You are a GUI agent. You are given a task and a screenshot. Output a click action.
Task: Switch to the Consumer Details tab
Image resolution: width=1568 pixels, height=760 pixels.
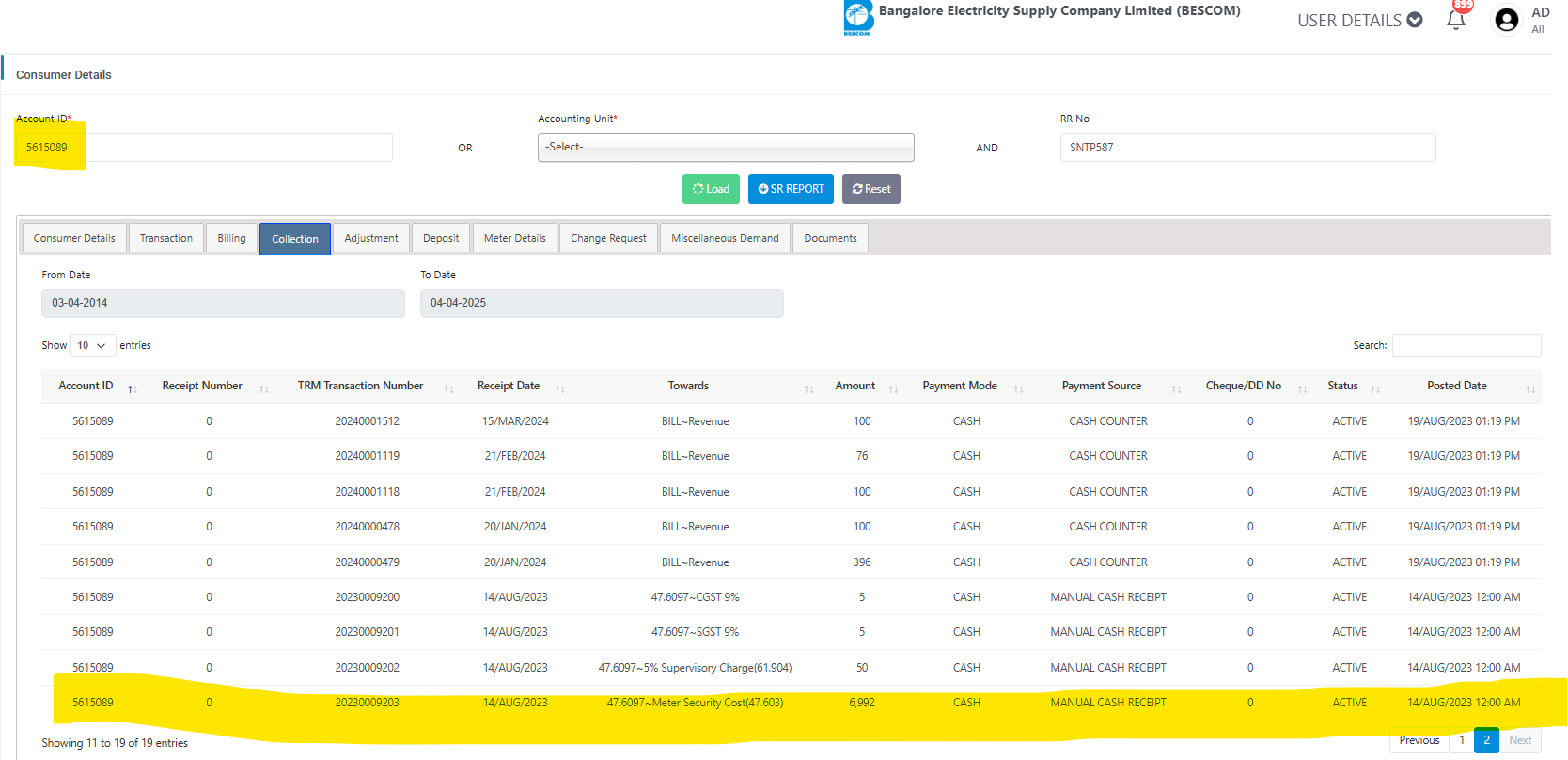pyautogui.click(x=74, y=238)
